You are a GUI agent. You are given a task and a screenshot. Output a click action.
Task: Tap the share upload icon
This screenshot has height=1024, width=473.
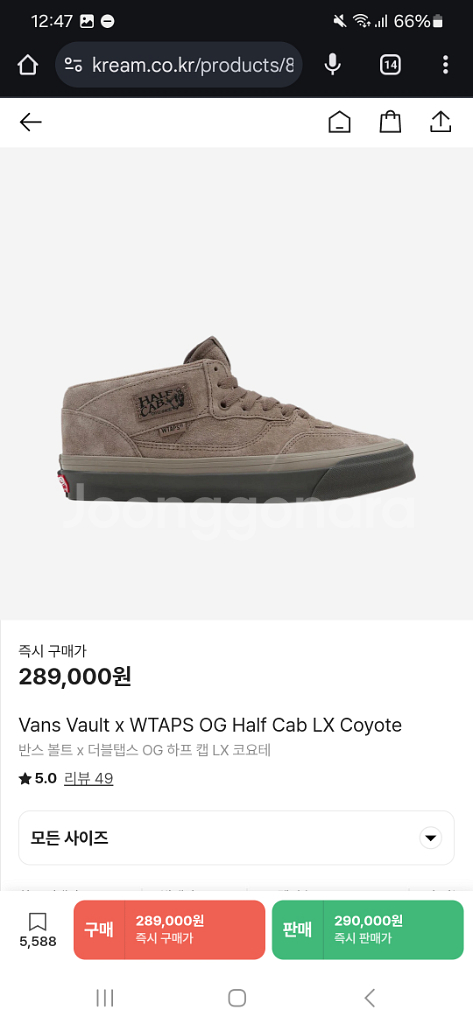point(441,121)
